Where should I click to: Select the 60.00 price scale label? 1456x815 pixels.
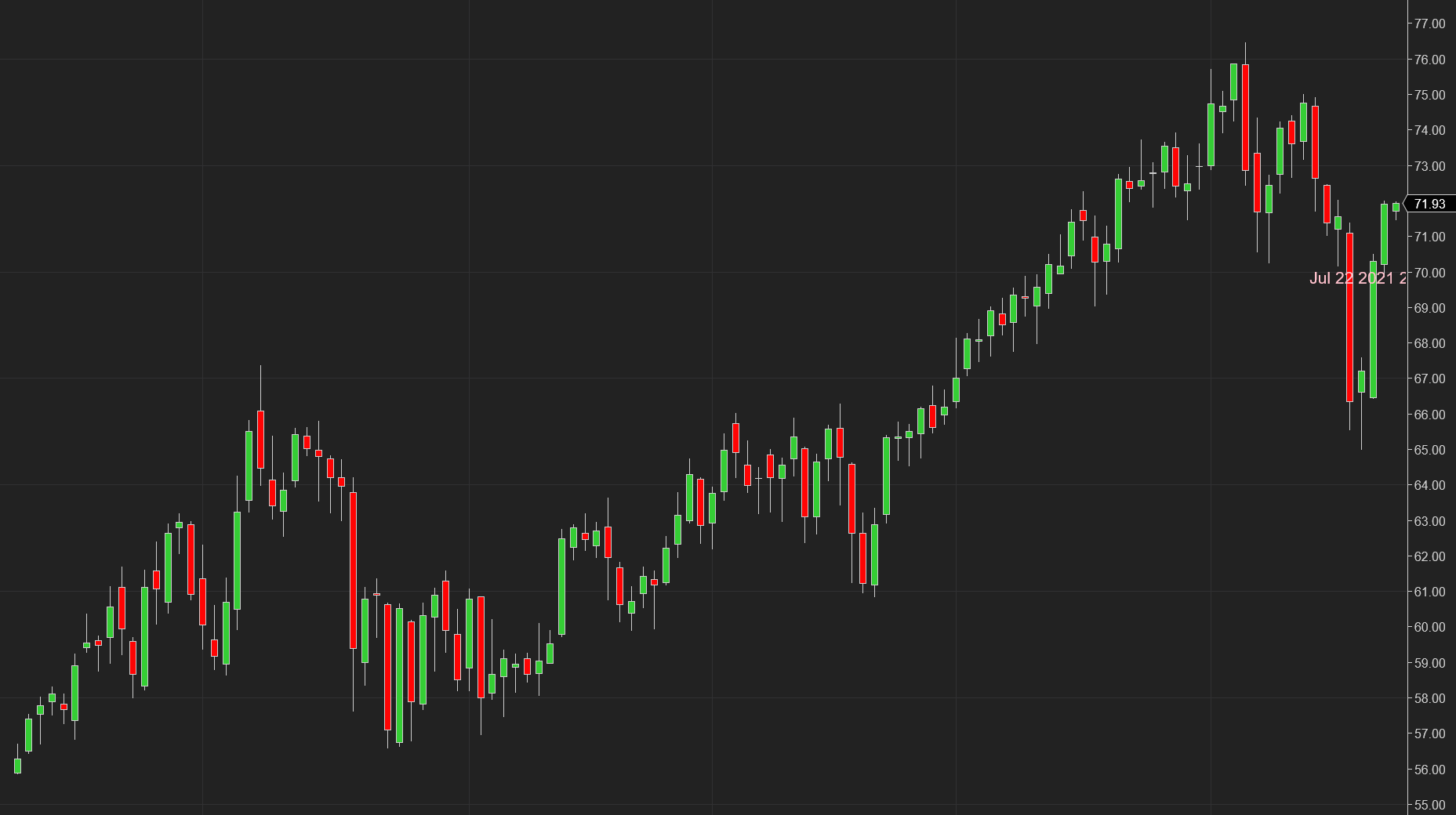[x=1429, y=627]
